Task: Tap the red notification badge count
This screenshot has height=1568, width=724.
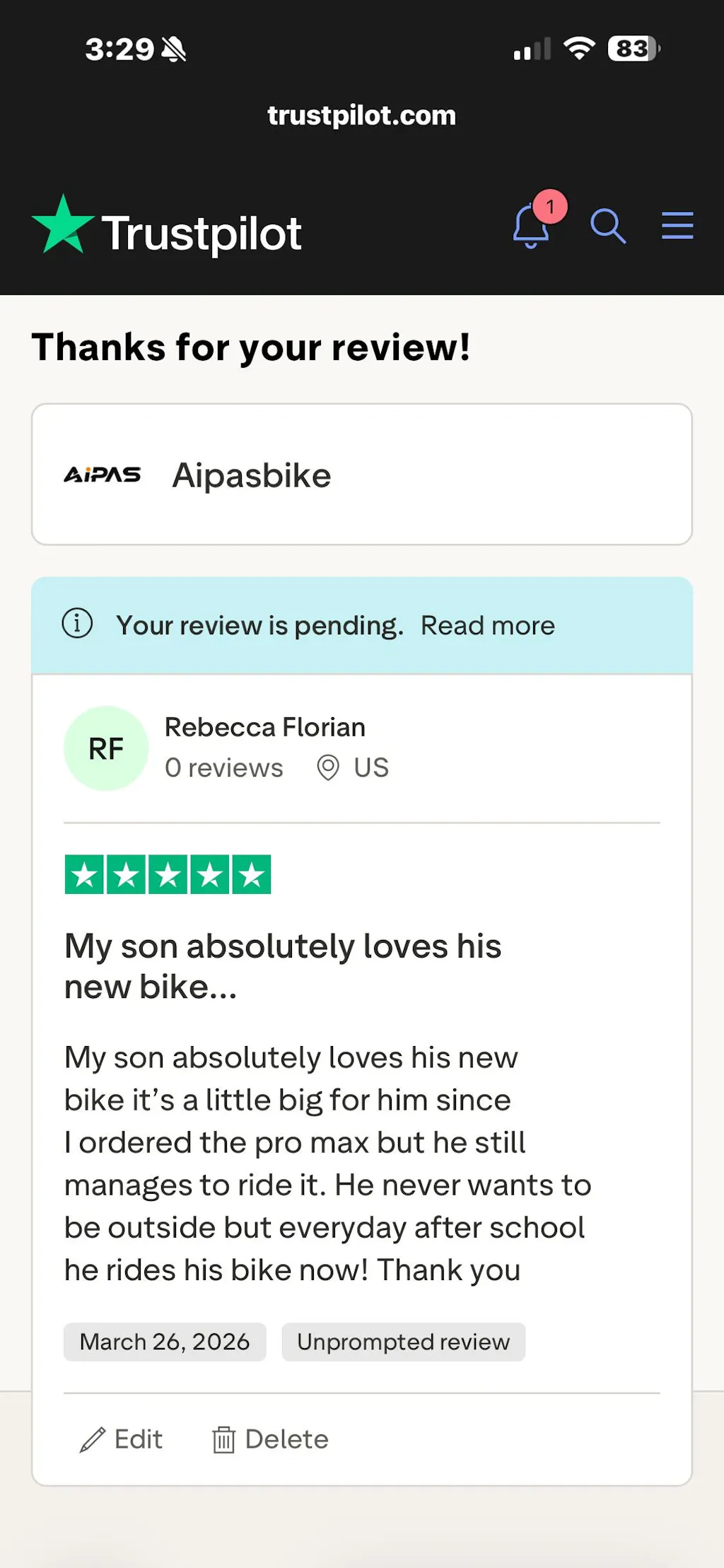Action: click(550, 207)
